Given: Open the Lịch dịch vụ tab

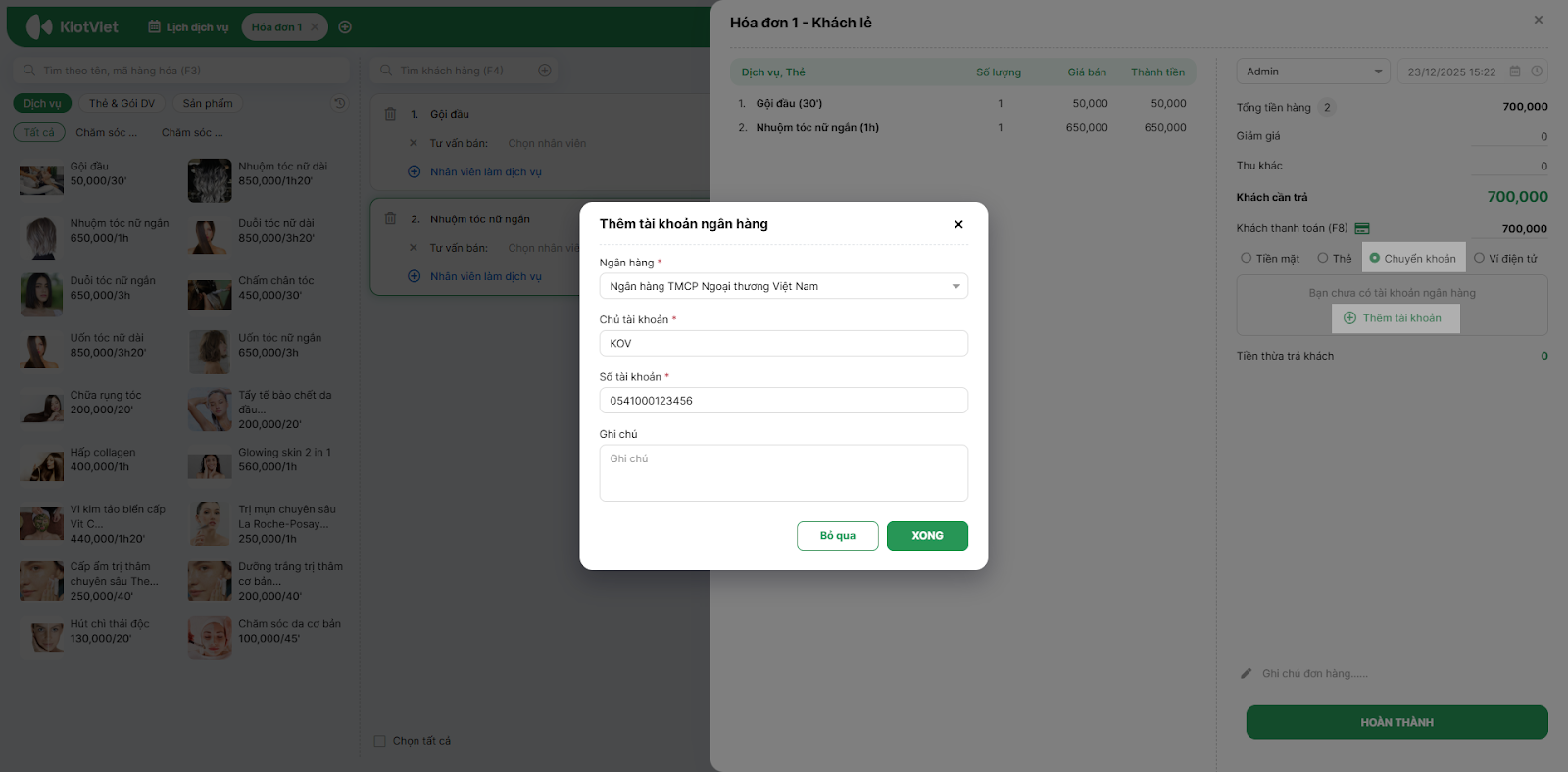Looking at the screenshot, I should 188,27.
